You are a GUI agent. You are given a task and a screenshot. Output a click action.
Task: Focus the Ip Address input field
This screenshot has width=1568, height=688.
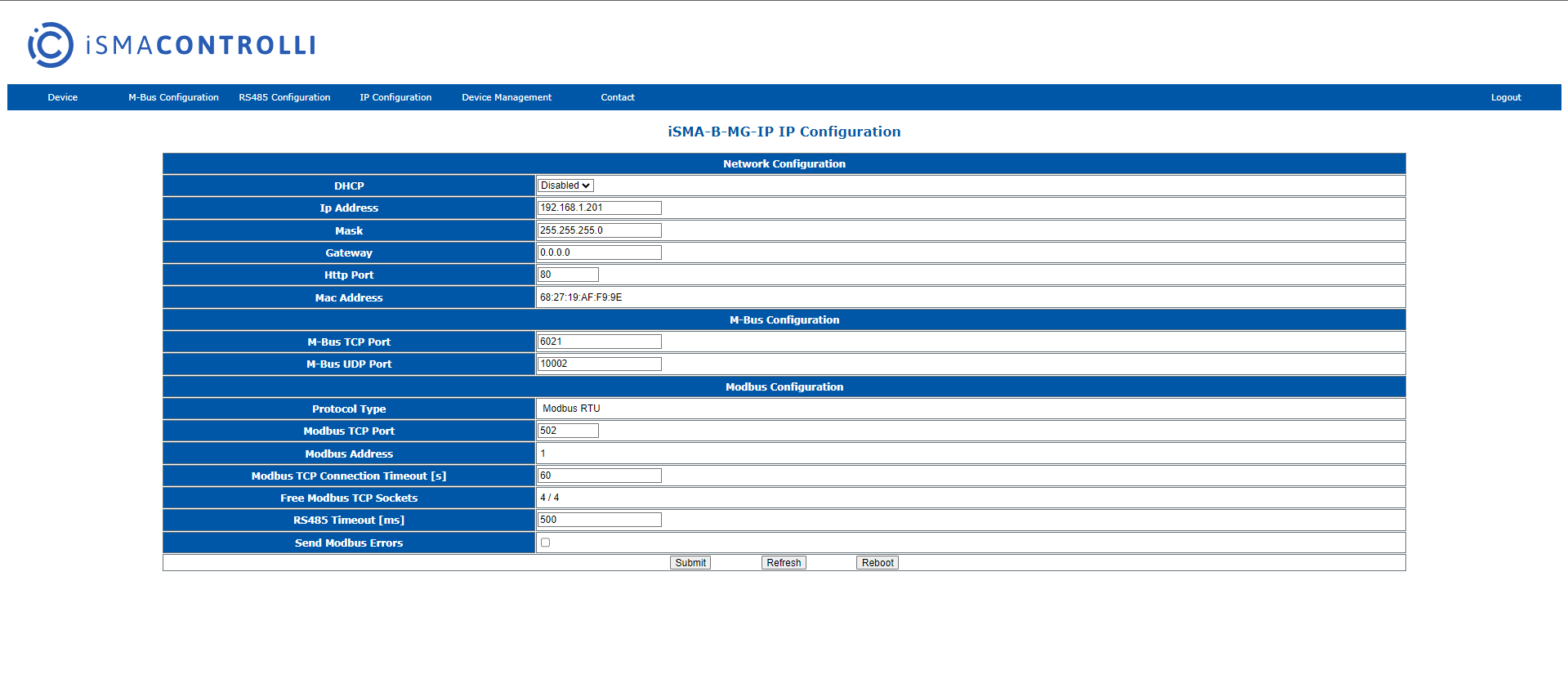pos(599,208)
